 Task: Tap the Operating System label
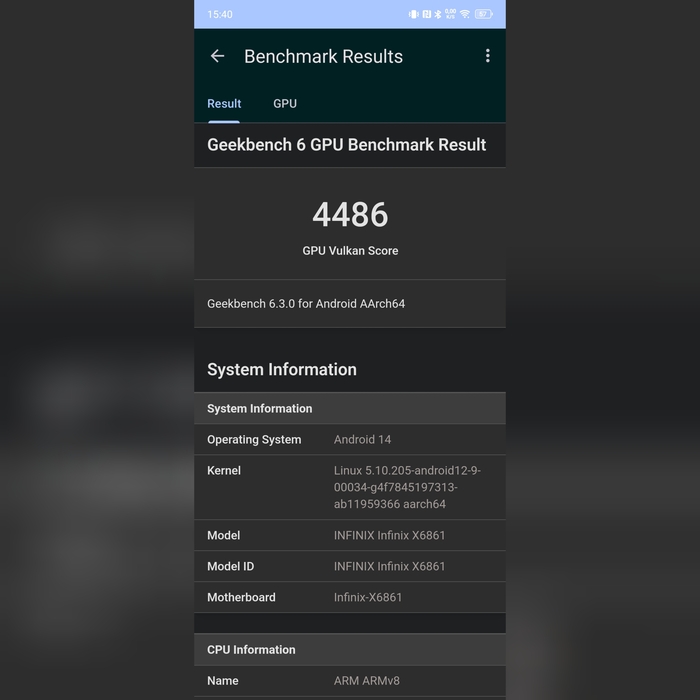pos(254,440)
